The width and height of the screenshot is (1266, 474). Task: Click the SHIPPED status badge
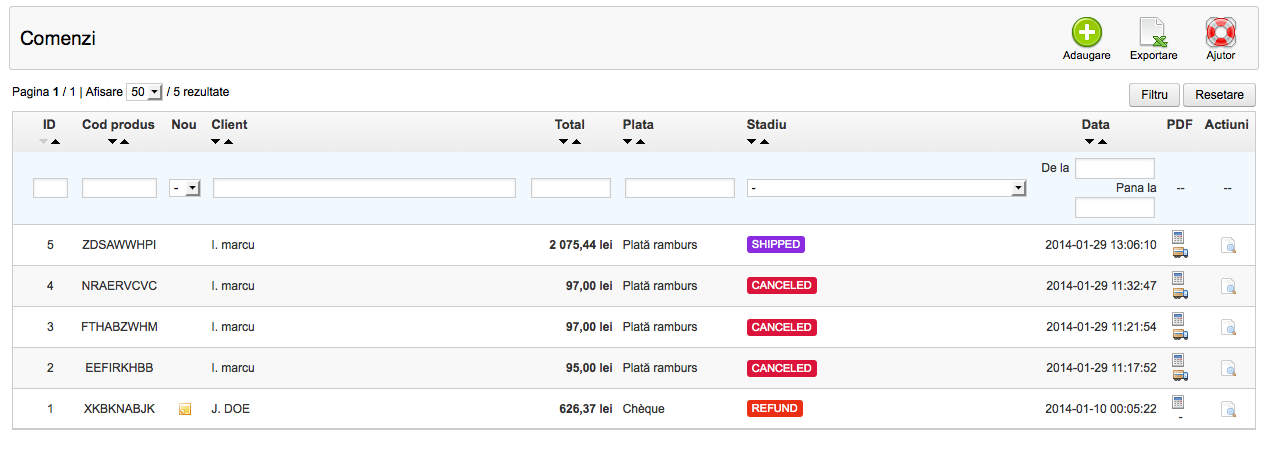tap(775, 244)
